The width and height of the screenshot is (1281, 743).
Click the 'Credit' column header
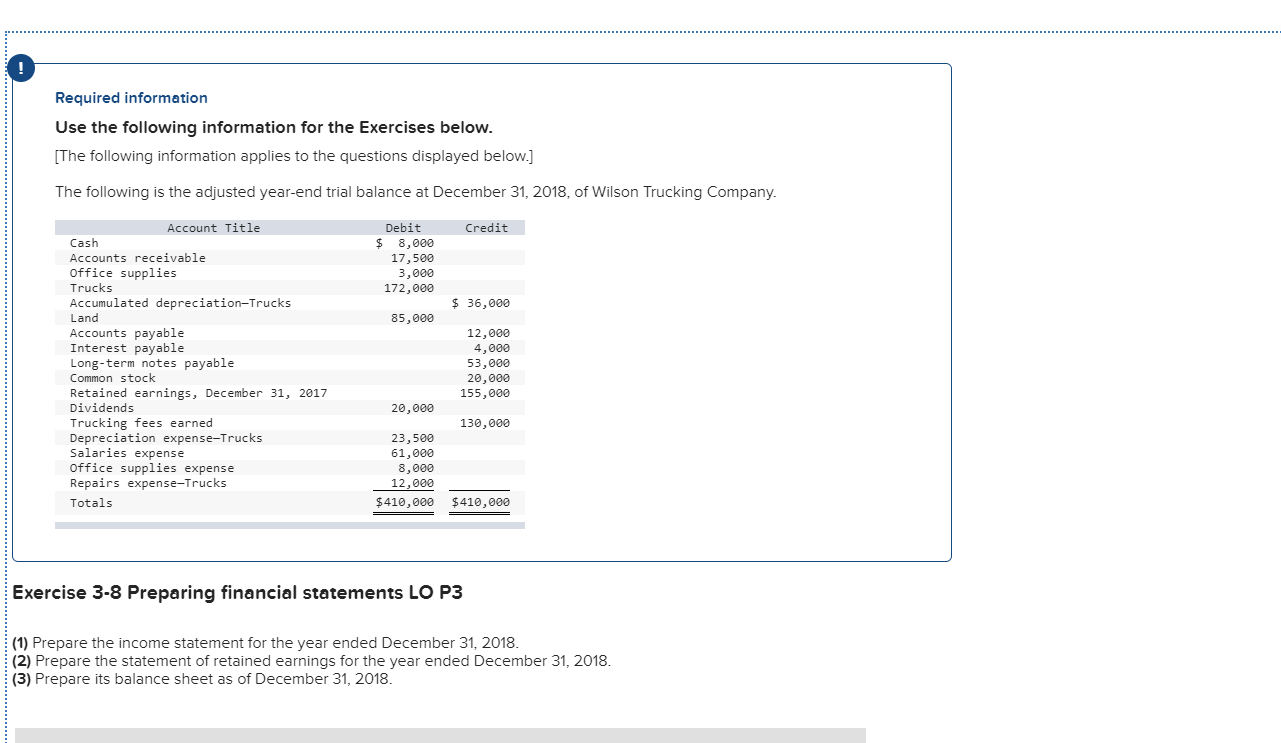(x=487, y=228)
